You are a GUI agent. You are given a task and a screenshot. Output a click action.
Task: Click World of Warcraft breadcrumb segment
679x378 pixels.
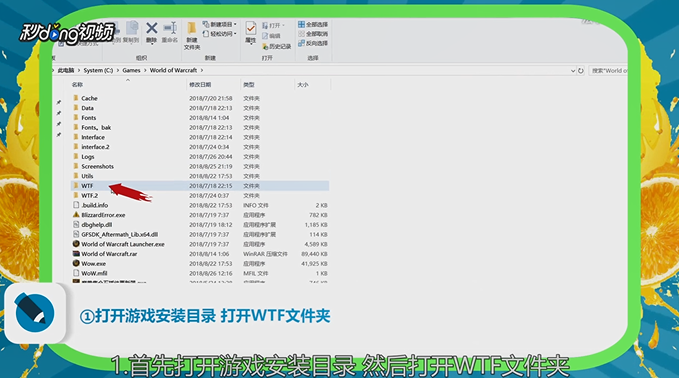tap(173, 70)
